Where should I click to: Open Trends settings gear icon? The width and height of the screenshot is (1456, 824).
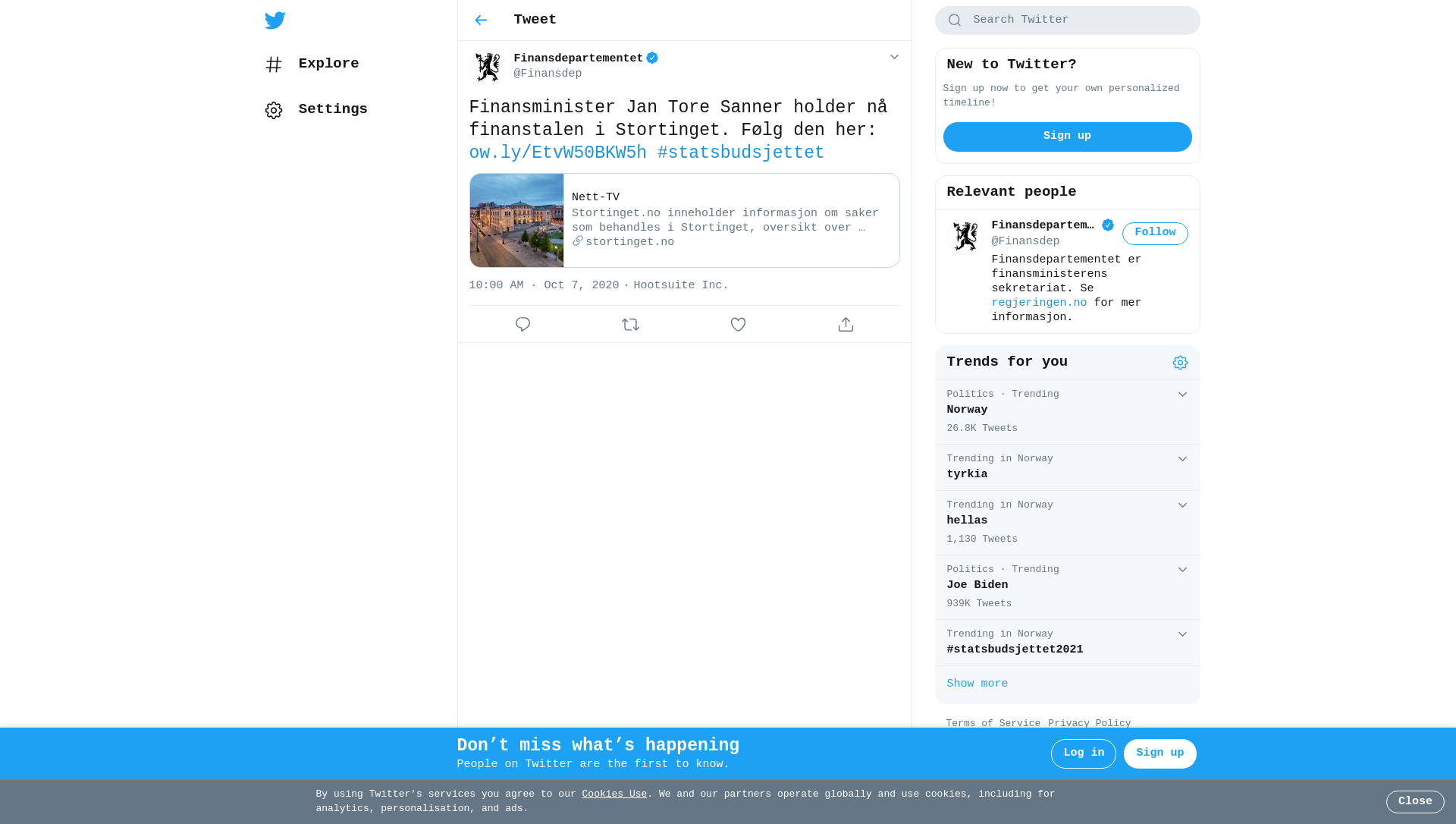pyautogui.click(x=1180, y=363)
